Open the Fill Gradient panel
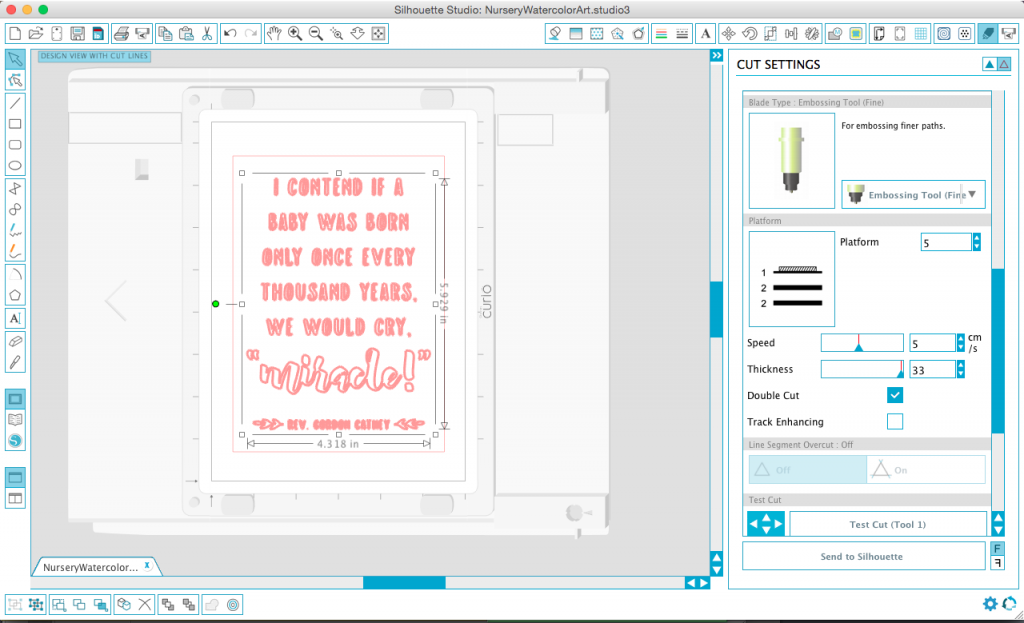The image size is (1024, 623). (575, 33)
